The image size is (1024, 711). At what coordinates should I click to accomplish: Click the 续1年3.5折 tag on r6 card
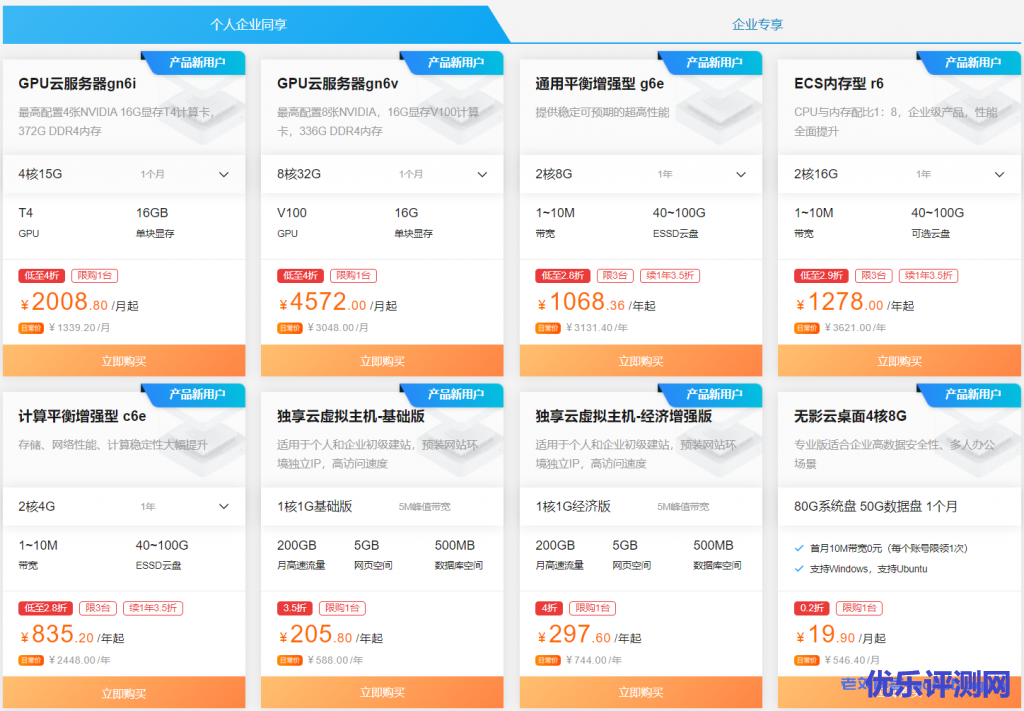click(x=928, y=276)
